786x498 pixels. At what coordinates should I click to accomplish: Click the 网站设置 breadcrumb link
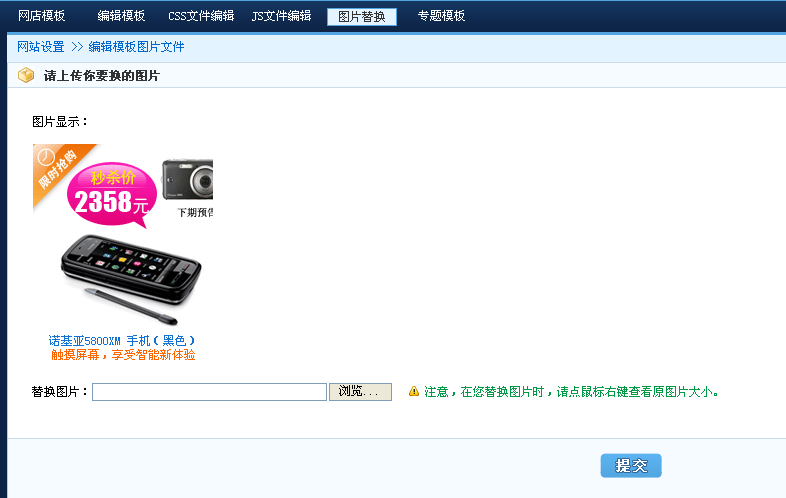tap(41, 47)
